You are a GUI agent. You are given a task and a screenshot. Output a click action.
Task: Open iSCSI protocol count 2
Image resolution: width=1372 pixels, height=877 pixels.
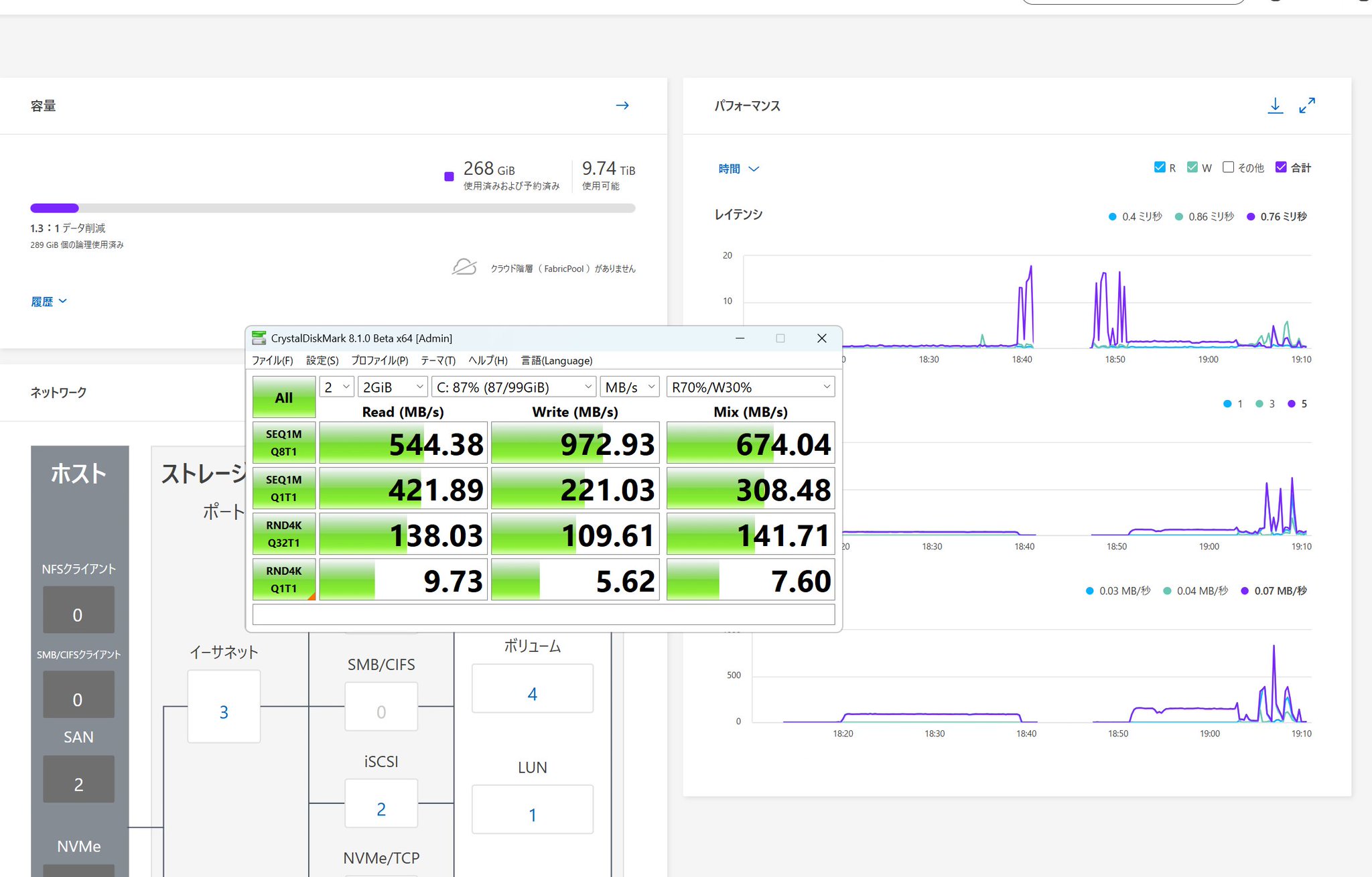[x=381, y=803]
